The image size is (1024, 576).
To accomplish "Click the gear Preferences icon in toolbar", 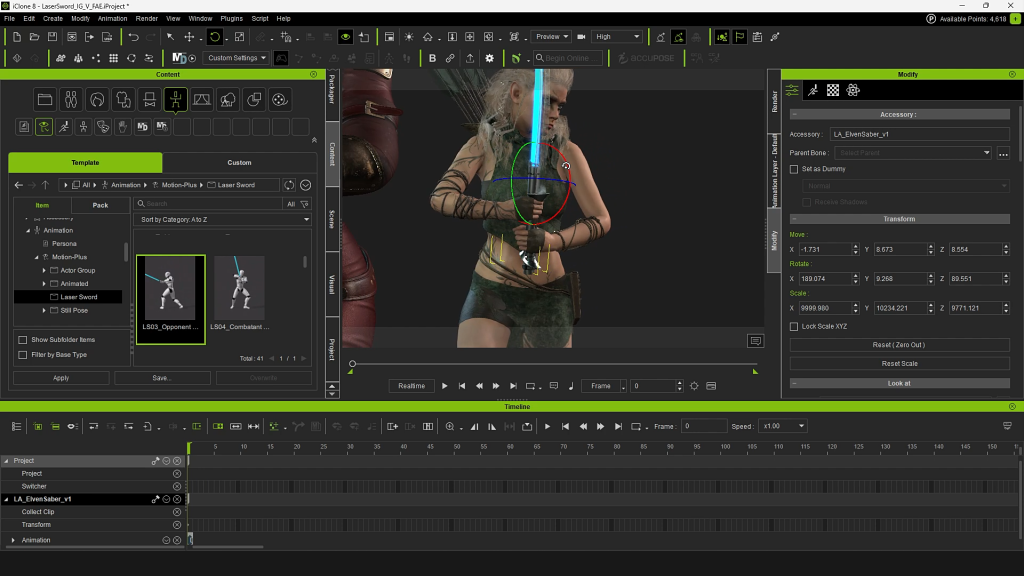I will click(x=489, y=58).
